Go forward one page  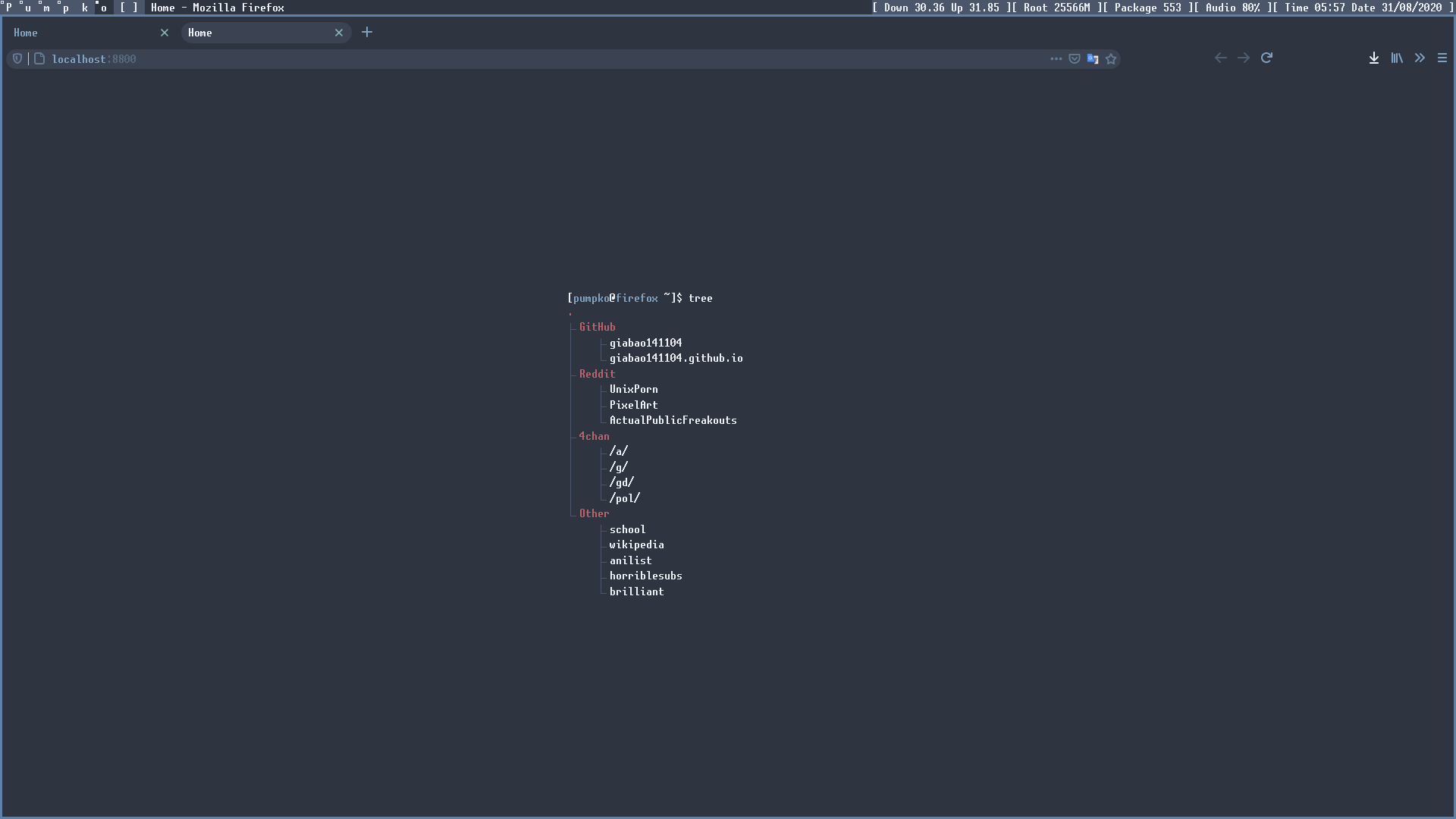[1244, 58]
